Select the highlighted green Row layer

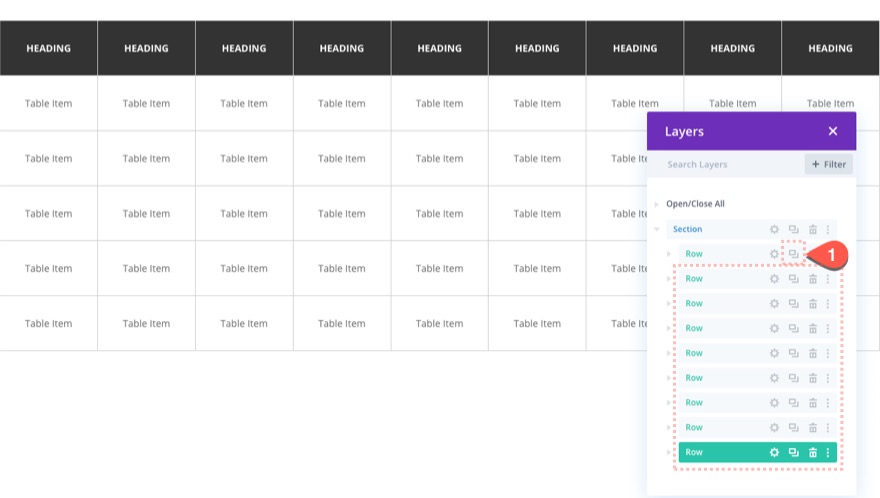(x=720, y=453)
